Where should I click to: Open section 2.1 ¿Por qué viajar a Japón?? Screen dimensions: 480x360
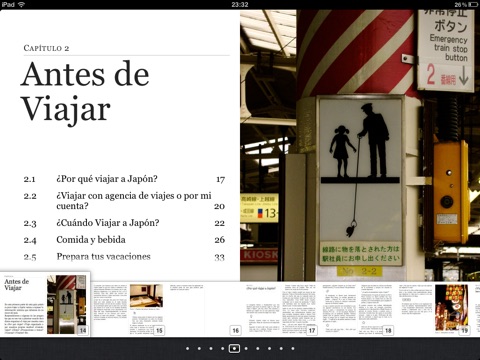(x=124, y=179)
